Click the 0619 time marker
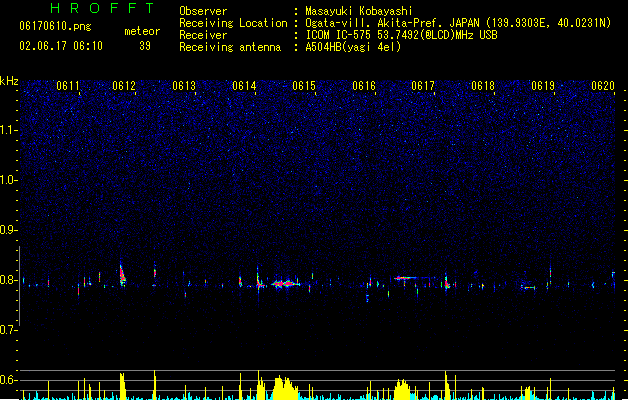This screenshot has height=400, width=629. click(543, 86)
